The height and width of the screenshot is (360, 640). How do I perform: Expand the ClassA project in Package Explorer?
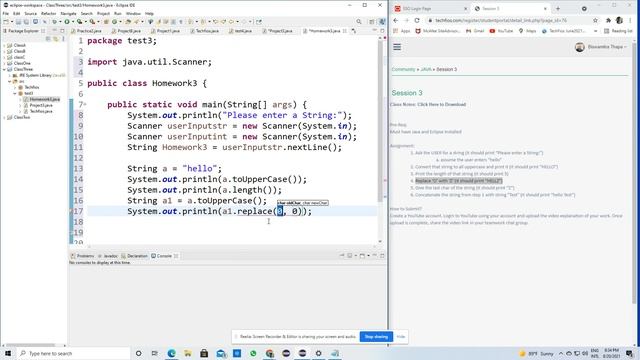[4, 45]
